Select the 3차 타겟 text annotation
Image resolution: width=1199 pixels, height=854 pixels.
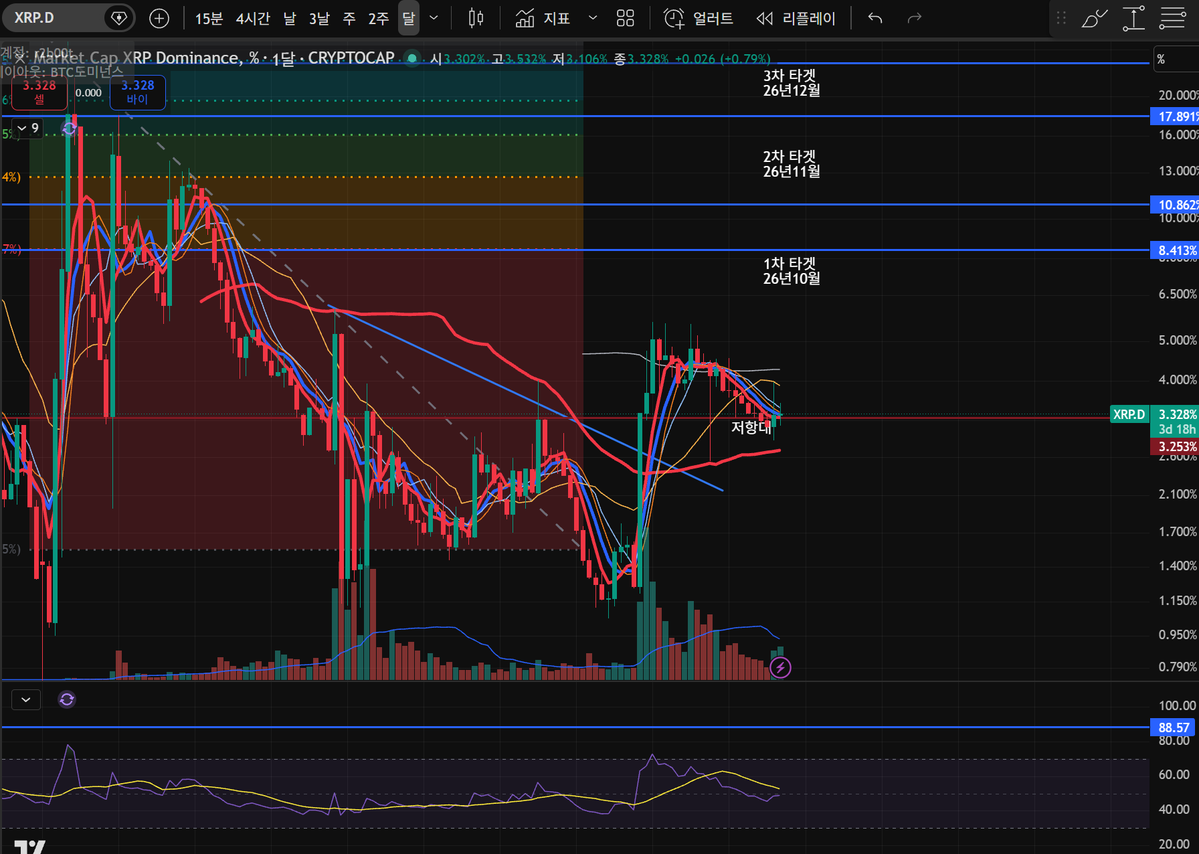(x=791, y=83)
